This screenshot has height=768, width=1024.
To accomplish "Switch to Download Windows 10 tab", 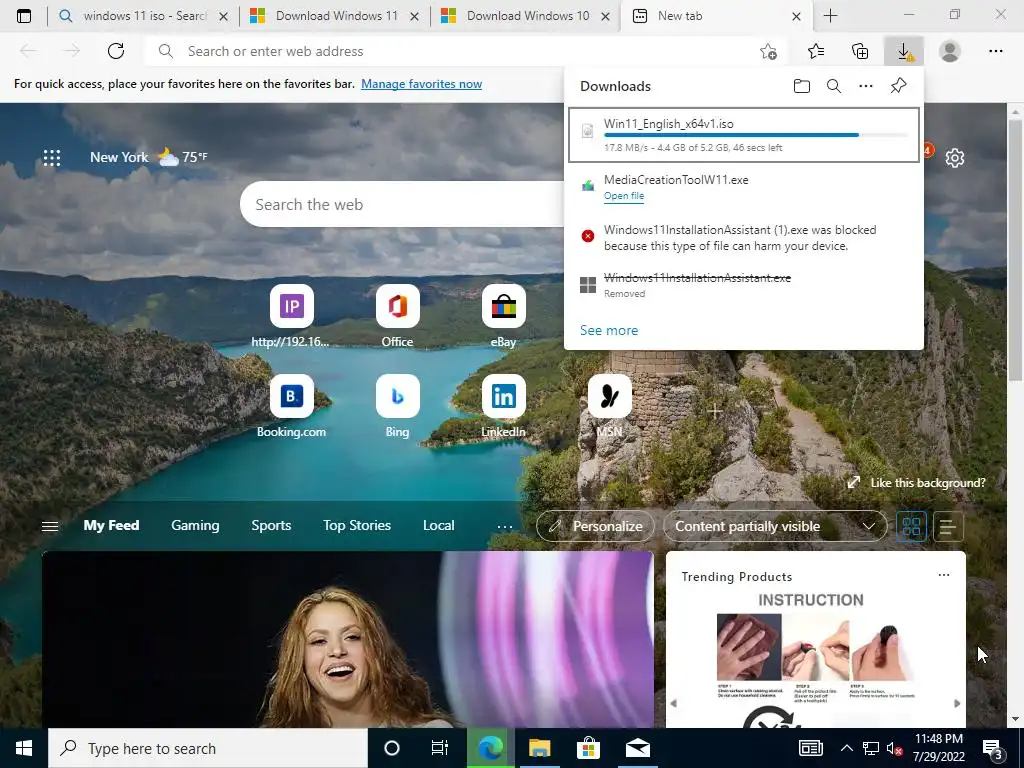I will [x=526, y=16].
